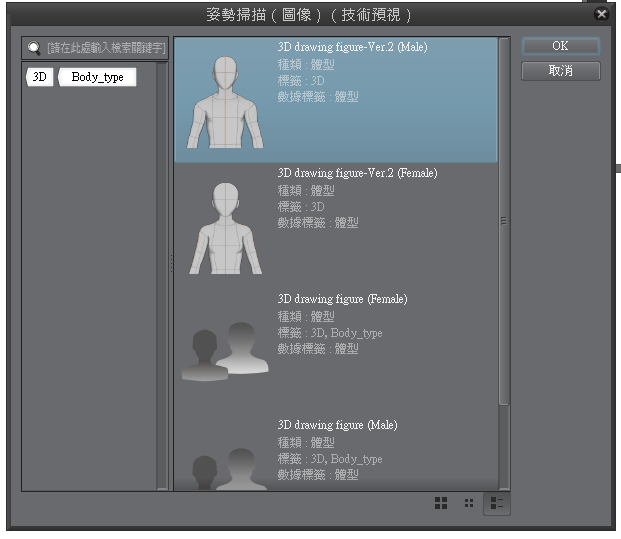Click the material list vertical scrollbar handle
The width and height of the screenshot is (621, 539).
[504, 221]
